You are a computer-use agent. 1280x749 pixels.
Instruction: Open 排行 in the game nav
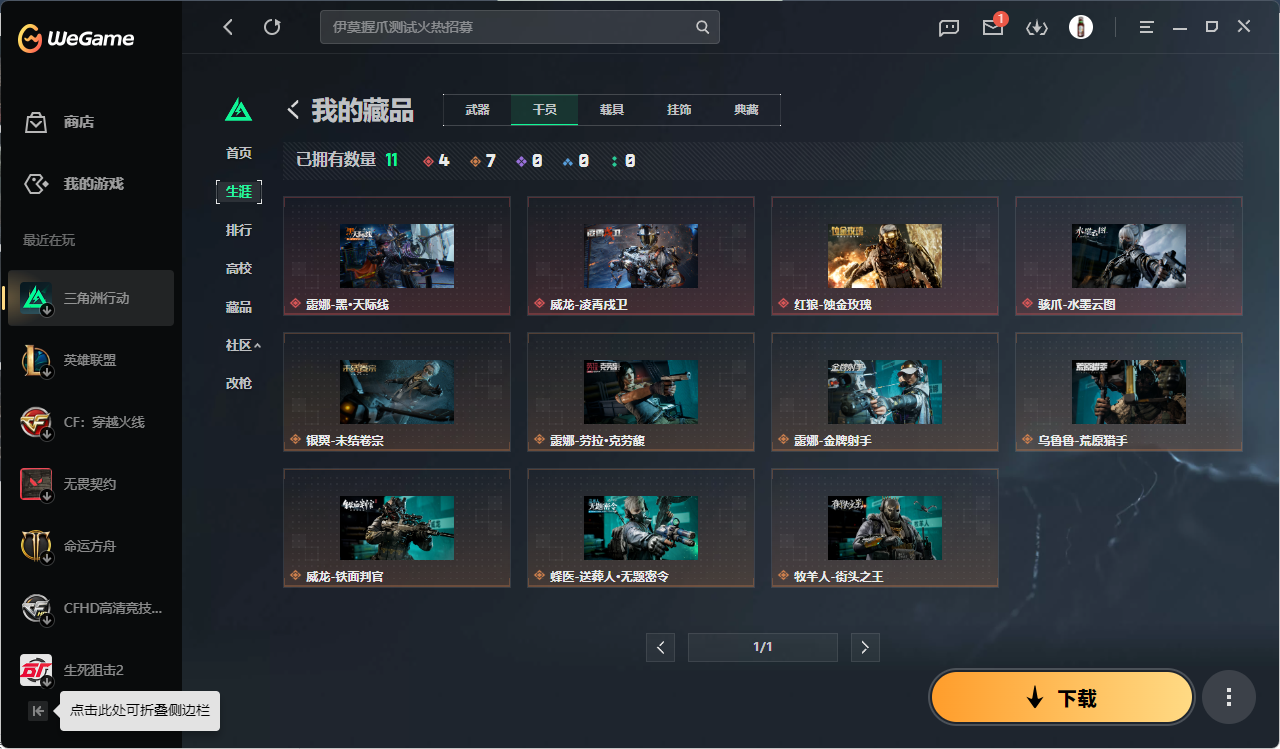239,230
